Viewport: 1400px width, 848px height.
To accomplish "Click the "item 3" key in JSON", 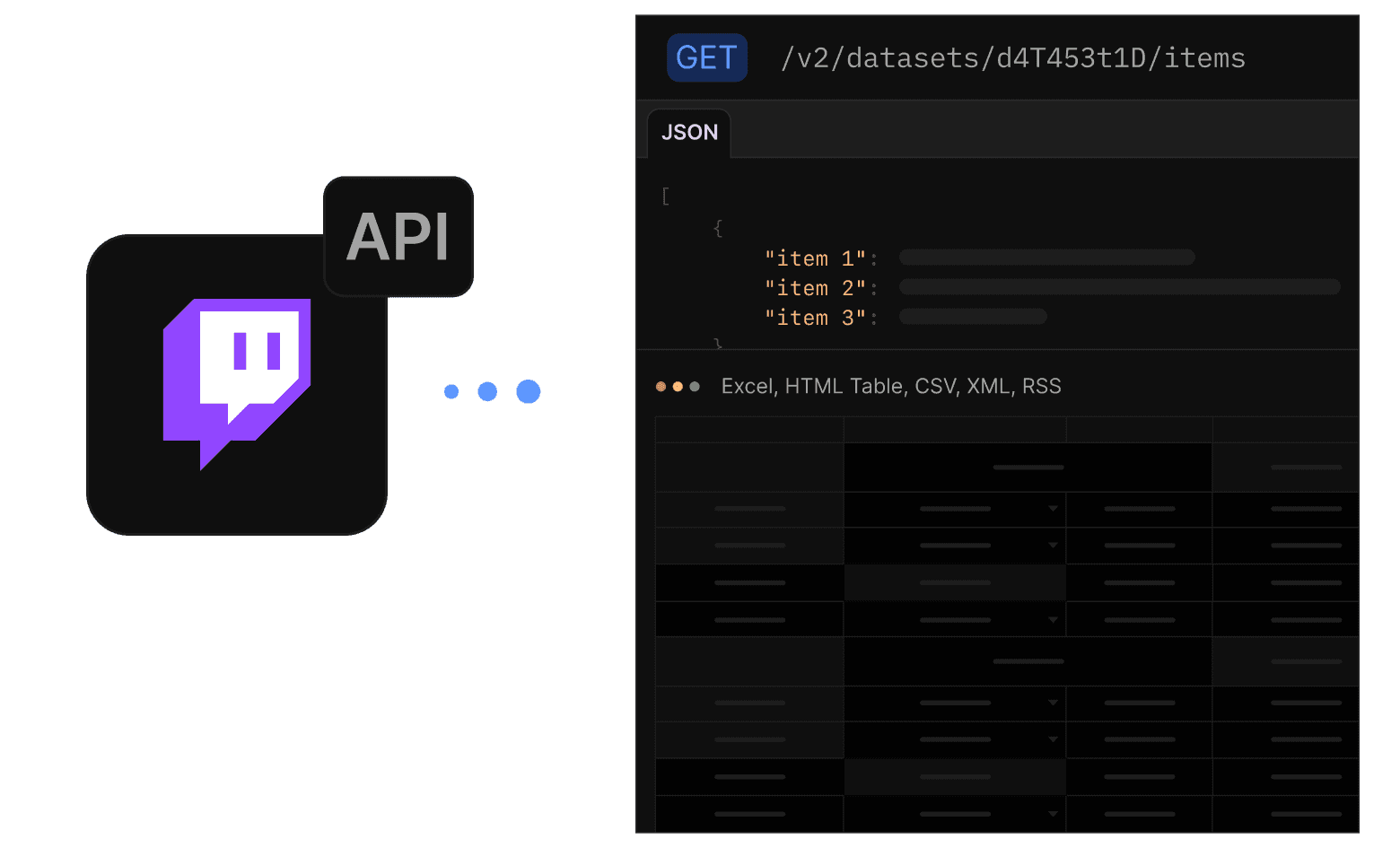I will tap(816, 318).
